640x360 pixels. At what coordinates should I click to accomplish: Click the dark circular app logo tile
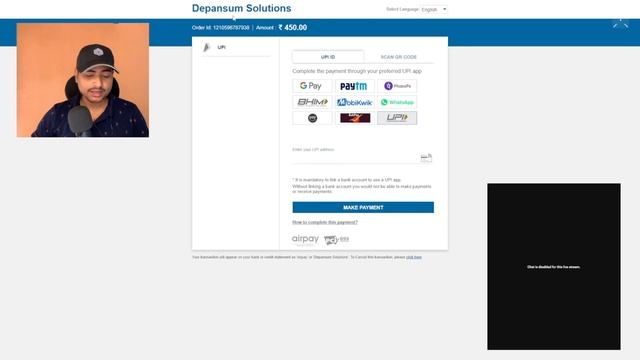(312, 118)
